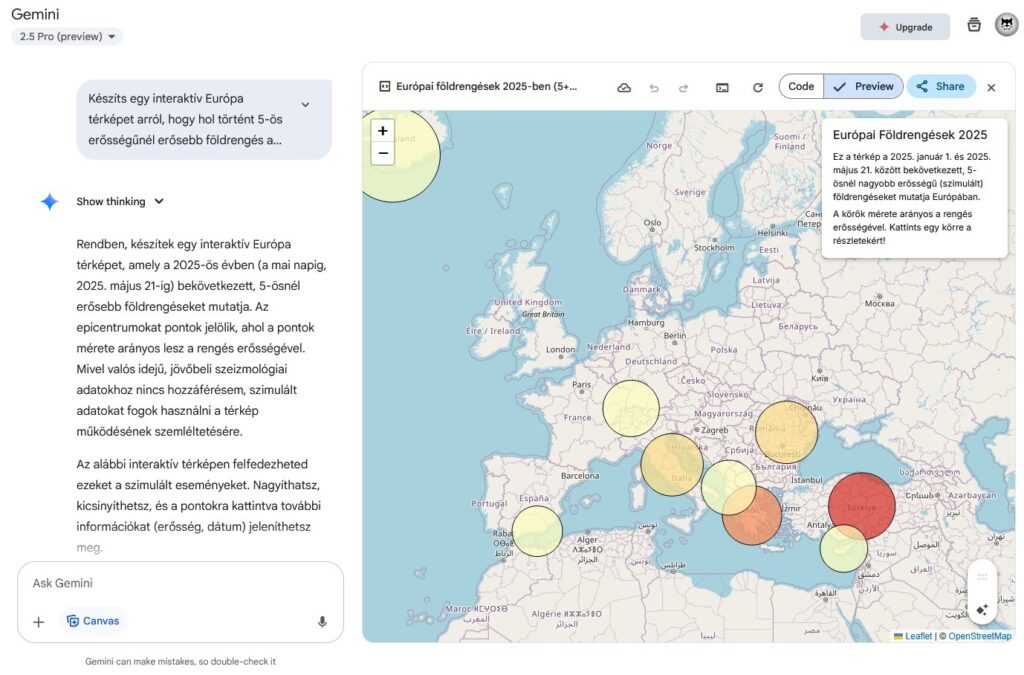
Task: Close the canvas panel
Action: pos(991,87)
